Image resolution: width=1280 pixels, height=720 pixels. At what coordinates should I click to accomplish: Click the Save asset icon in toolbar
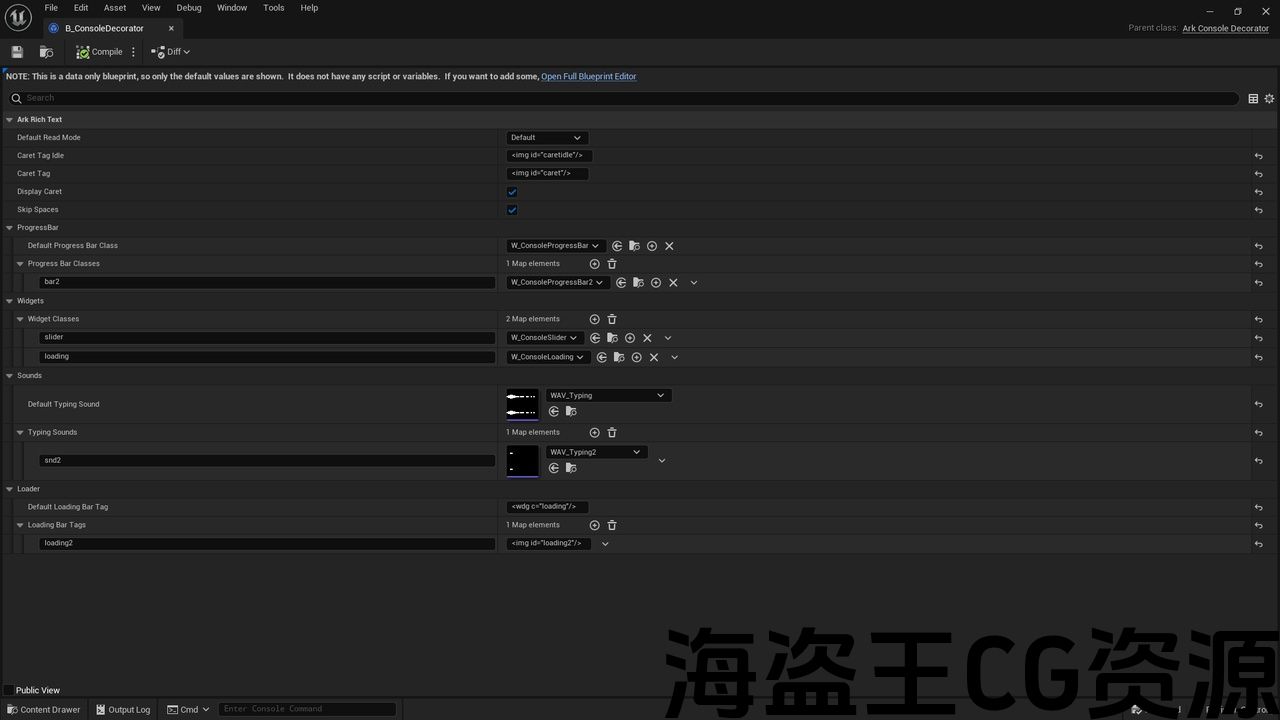pos(17,52)
